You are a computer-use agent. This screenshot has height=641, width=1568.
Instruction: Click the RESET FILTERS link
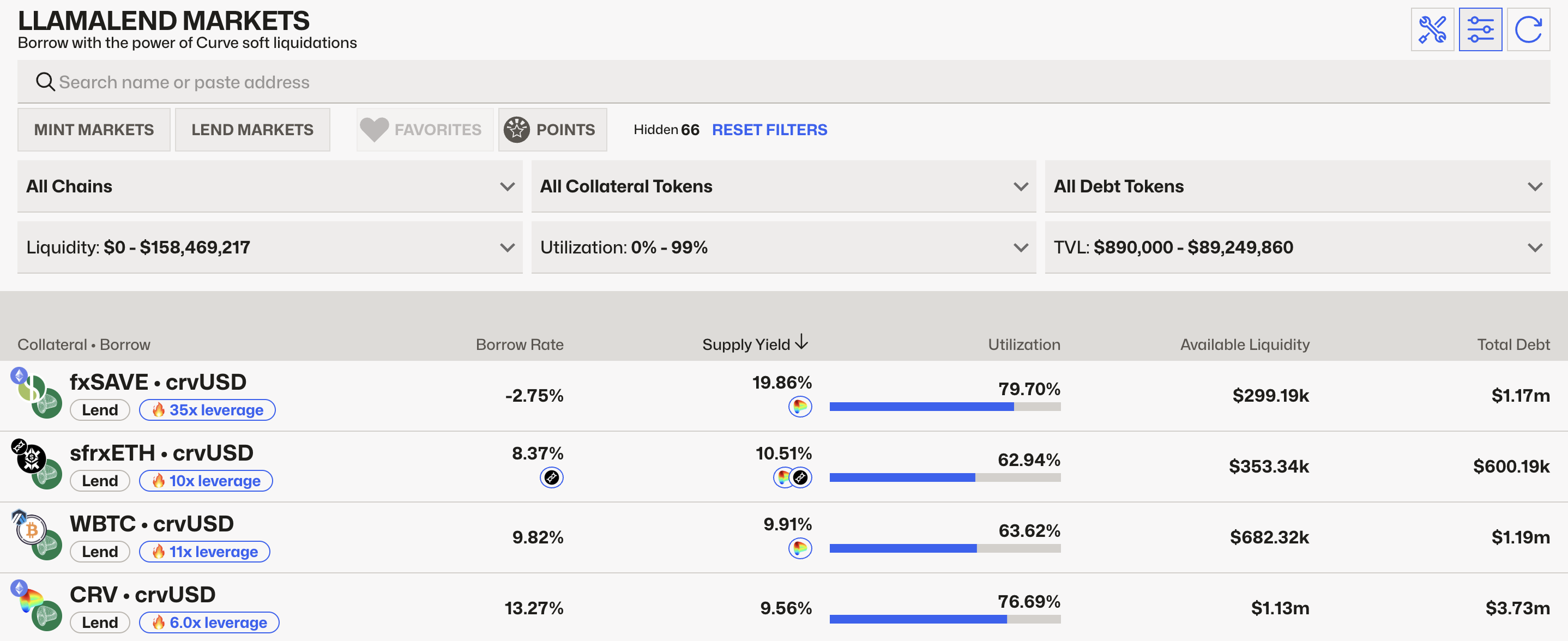[769, 129]
